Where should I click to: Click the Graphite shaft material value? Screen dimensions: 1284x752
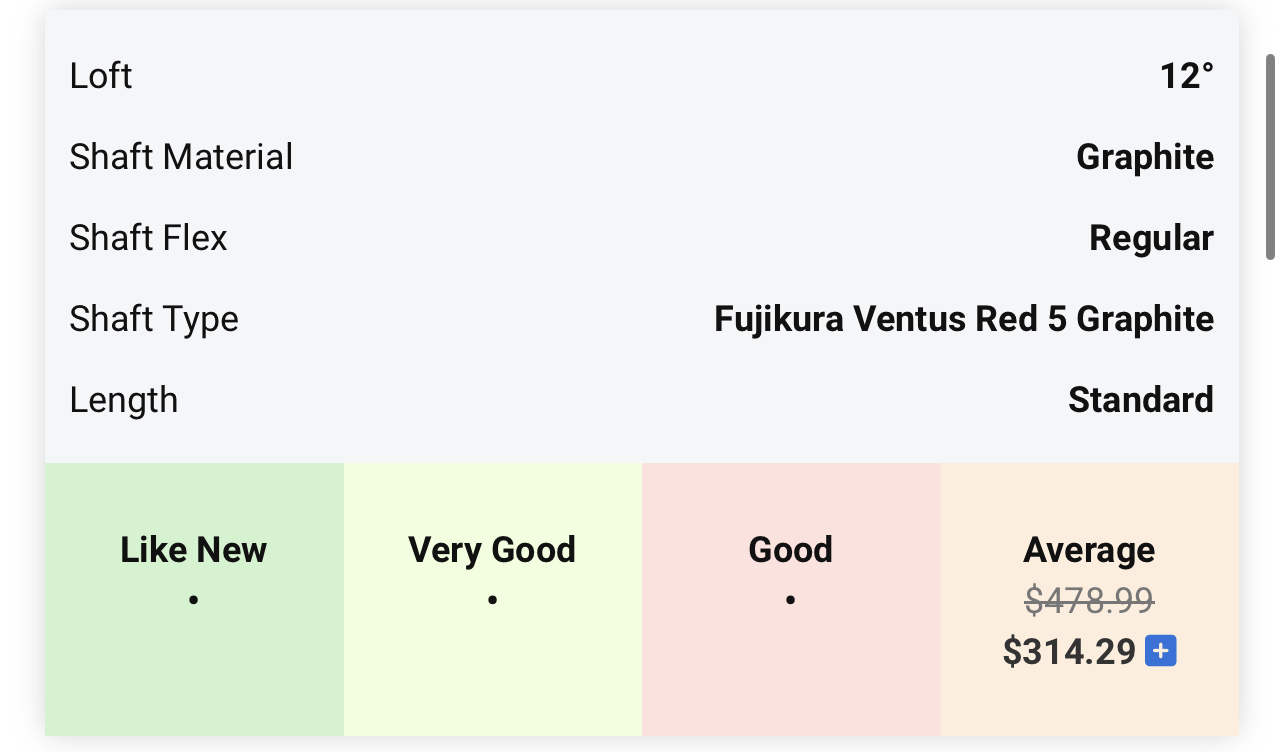1144,157
